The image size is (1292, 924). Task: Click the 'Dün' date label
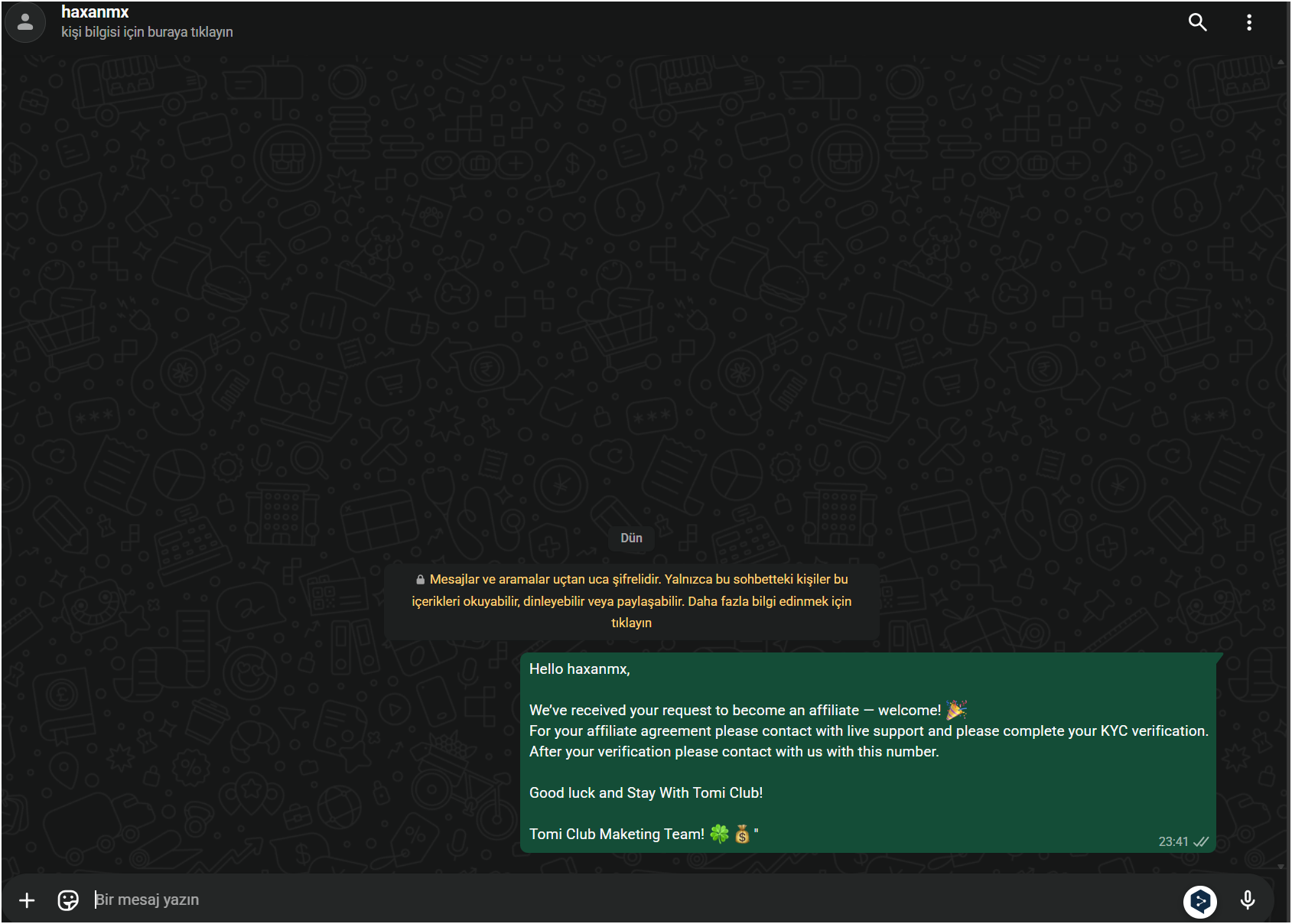[631, 538]
